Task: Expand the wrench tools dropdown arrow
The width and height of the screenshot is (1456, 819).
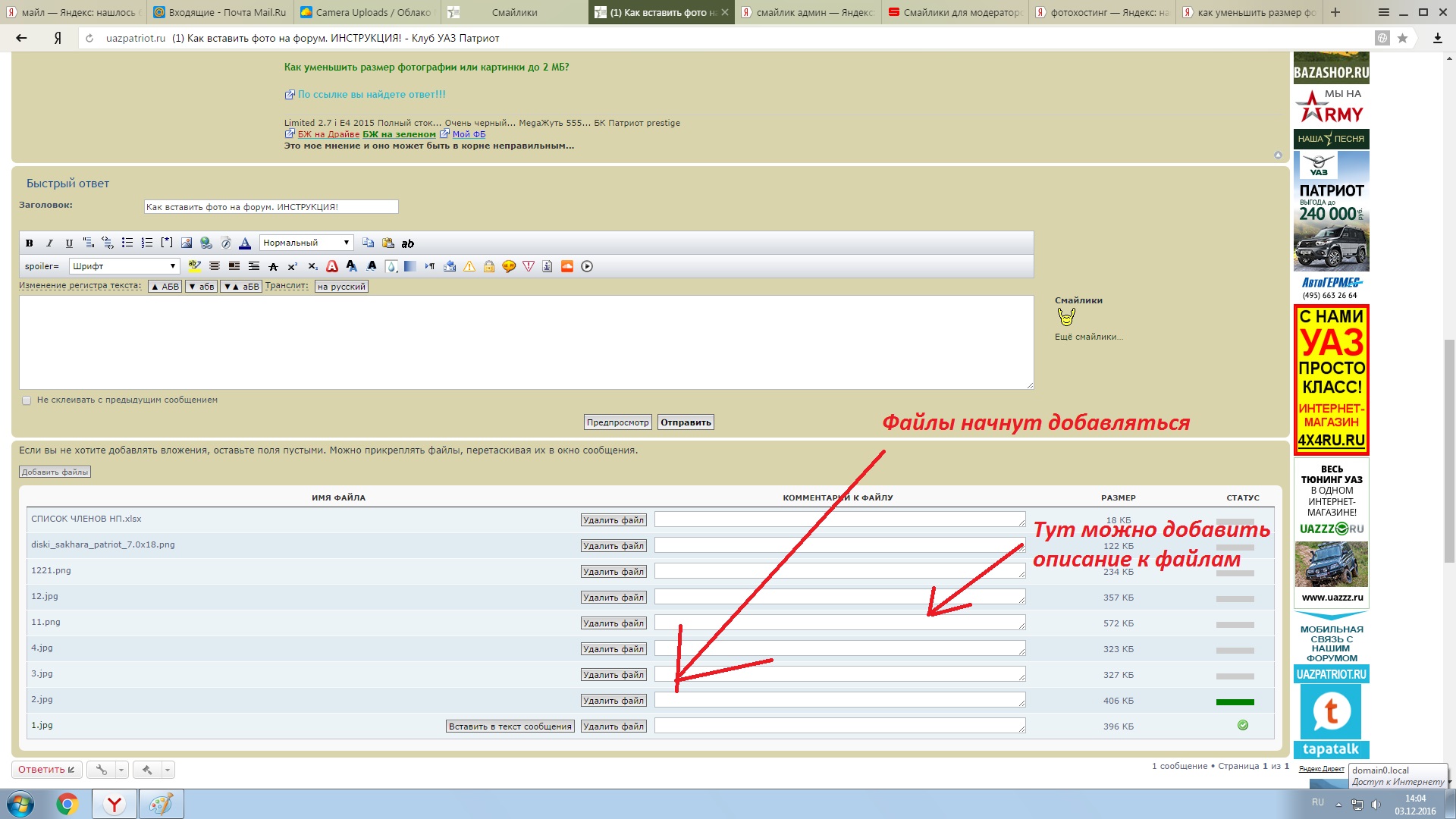Action: pos(121,770)
